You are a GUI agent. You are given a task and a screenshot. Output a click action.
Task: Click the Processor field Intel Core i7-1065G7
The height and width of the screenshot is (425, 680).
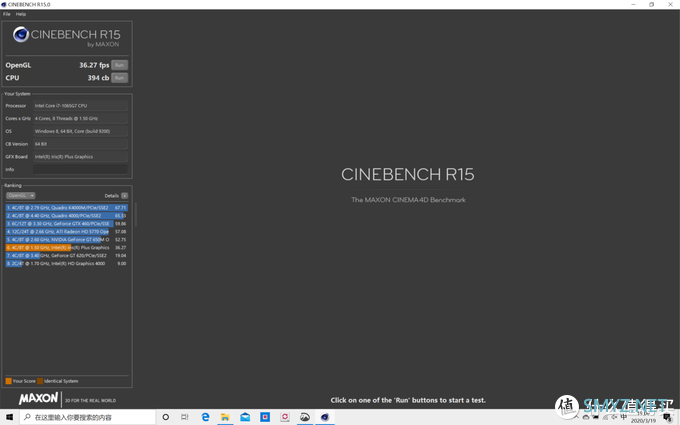tap(81, 105)
